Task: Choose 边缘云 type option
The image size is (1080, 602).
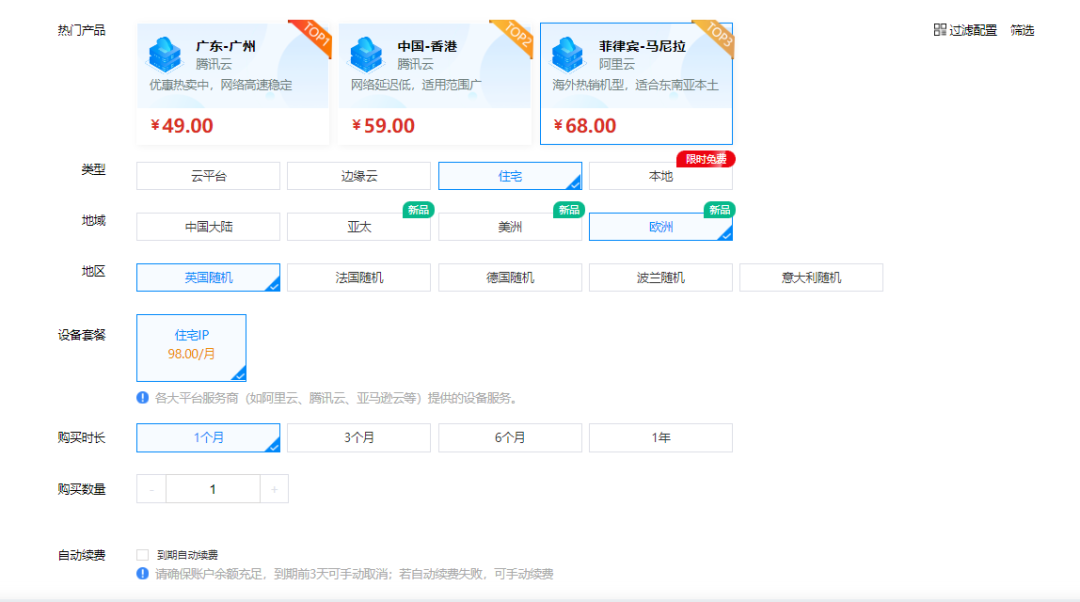Action: (x=359, y=176)
